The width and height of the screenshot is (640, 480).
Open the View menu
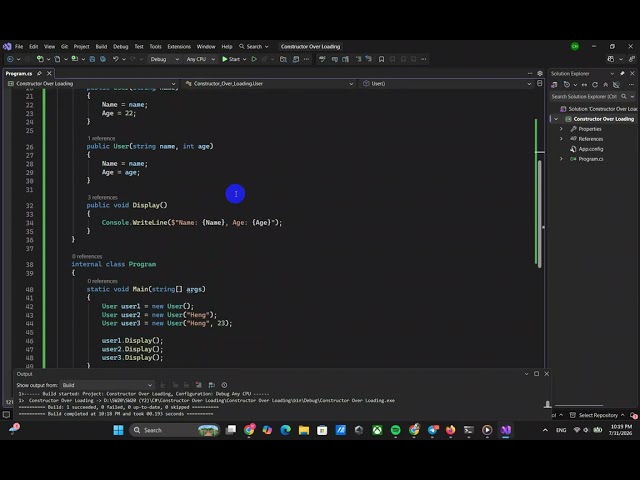tap(49, 47)
